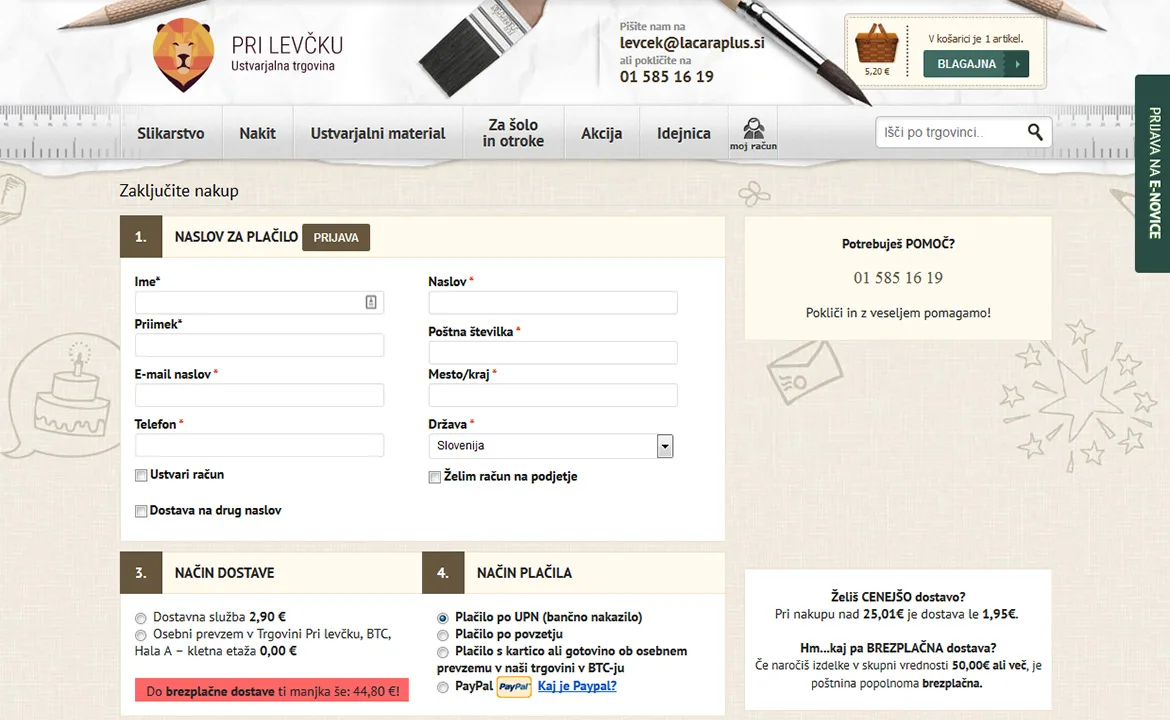Screen dimensions: 1170x720
Task: Click the NAČIN PLAČILA section header
Action: (x=524, y=573)
